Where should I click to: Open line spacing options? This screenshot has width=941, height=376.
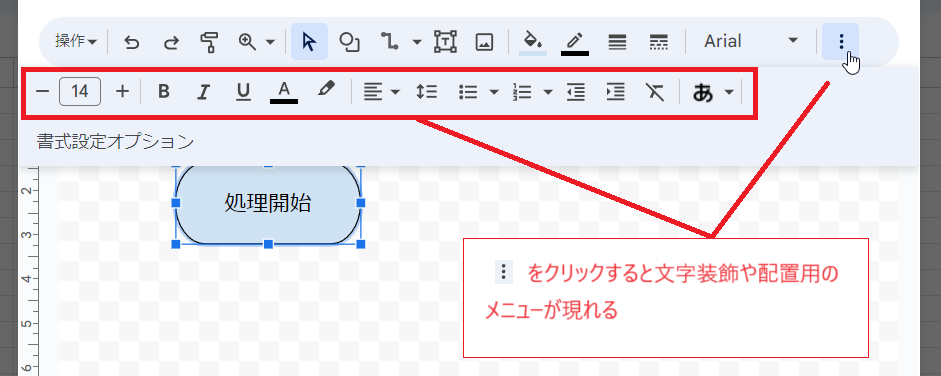[427, 92]
